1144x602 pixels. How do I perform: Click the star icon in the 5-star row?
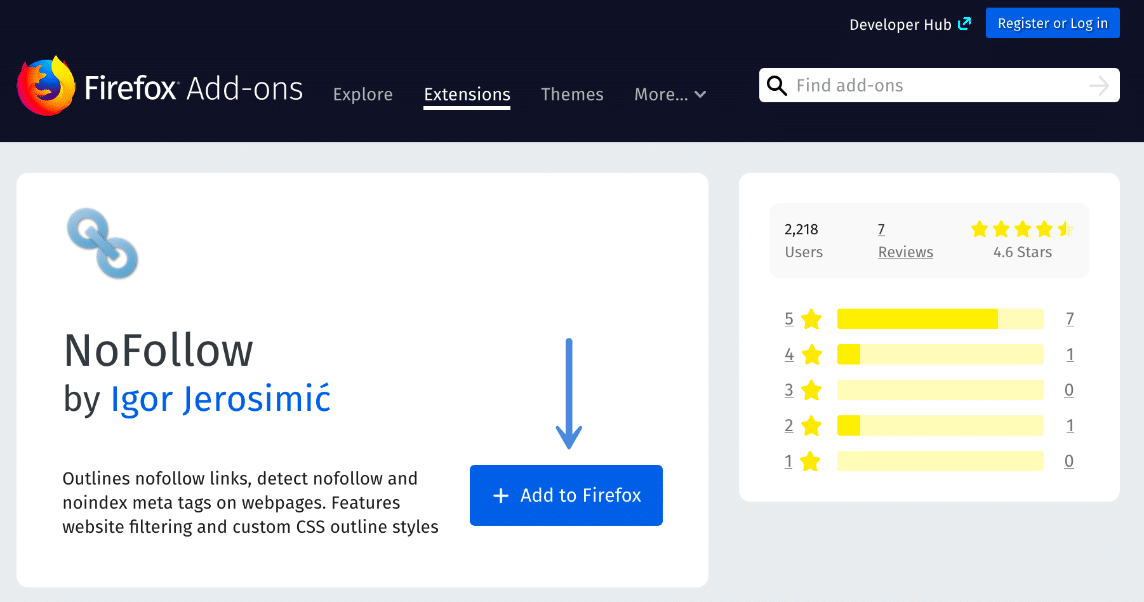pos(811,319)
